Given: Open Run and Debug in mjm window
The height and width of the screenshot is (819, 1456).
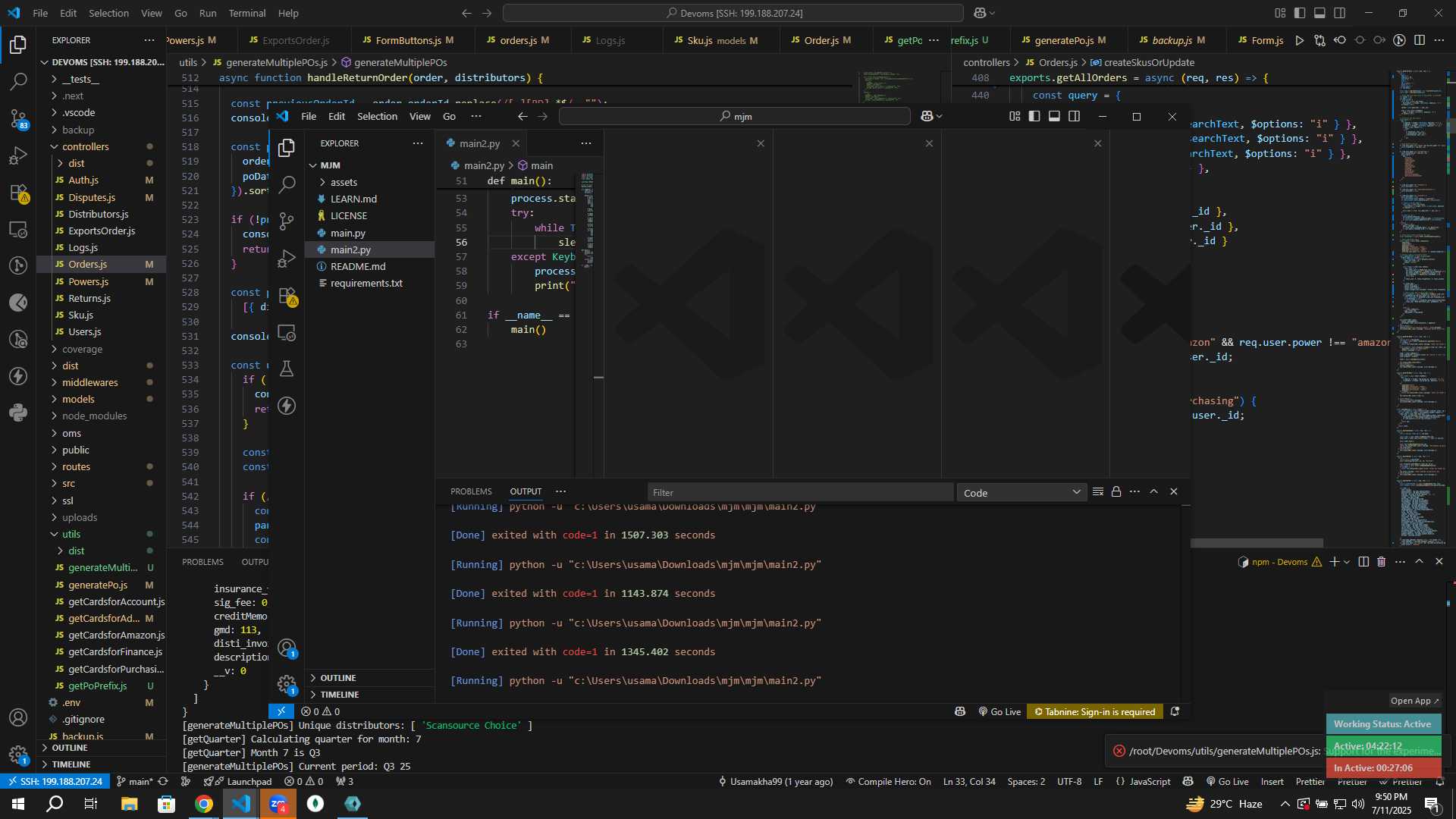Looking at the screenshot, I should click(x=287, y=259).
